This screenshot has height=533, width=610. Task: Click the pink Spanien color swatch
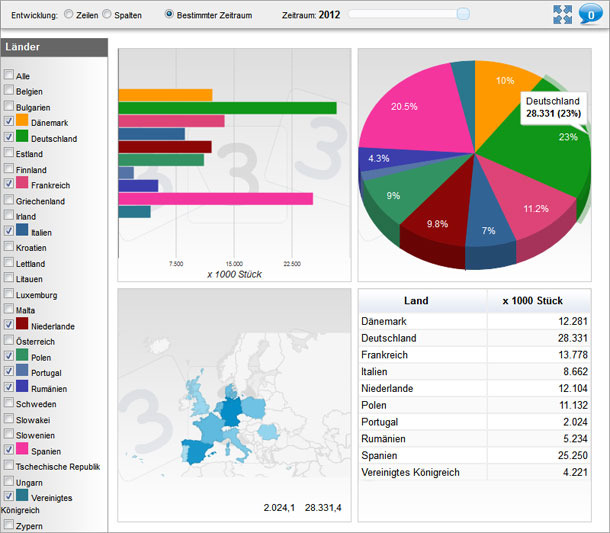point(22,448)
